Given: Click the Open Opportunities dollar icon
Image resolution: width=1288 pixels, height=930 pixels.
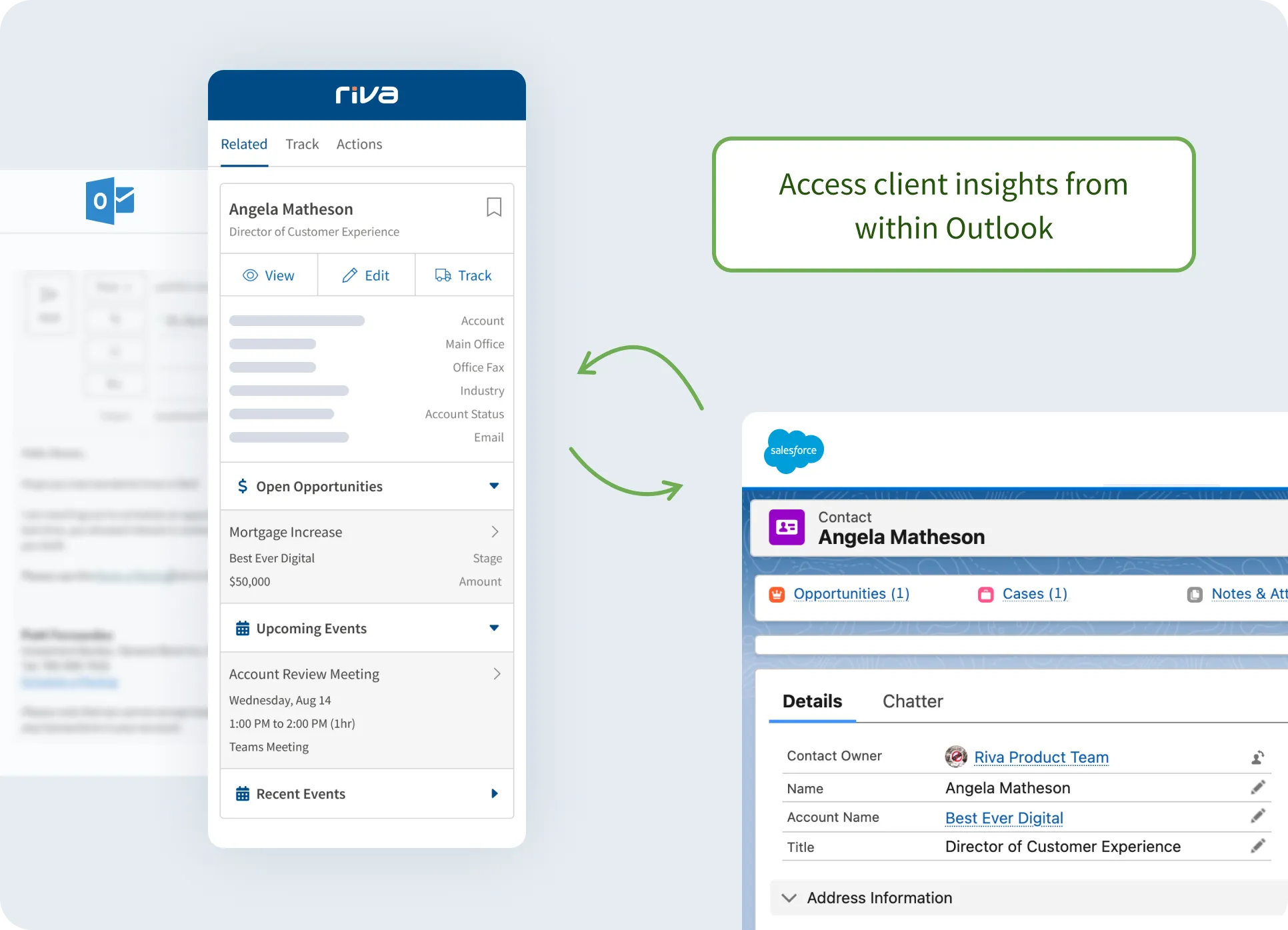Looking at the screenshot, I should pyautogui.click(x=239, y=487).
